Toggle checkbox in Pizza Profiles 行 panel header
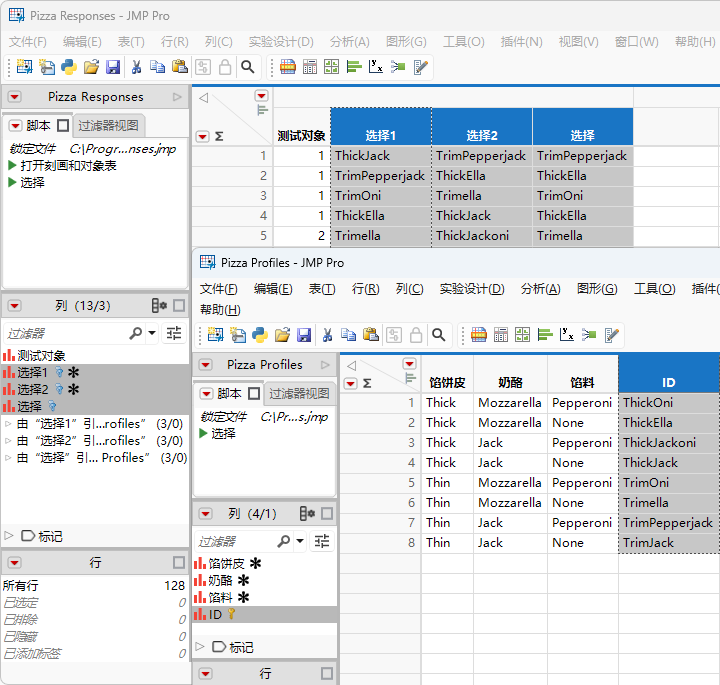The width and height of the screenshot is (720, 685). pos(327,674)
